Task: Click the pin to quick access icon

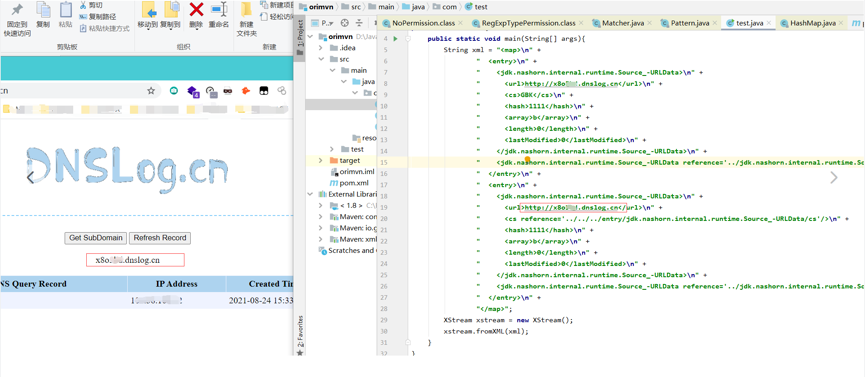Action: tap(17, 9)
